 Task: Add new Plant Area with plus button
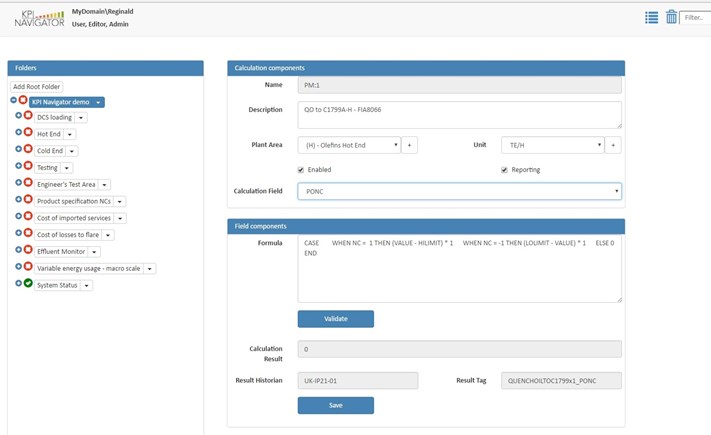[x=409, y=145]
